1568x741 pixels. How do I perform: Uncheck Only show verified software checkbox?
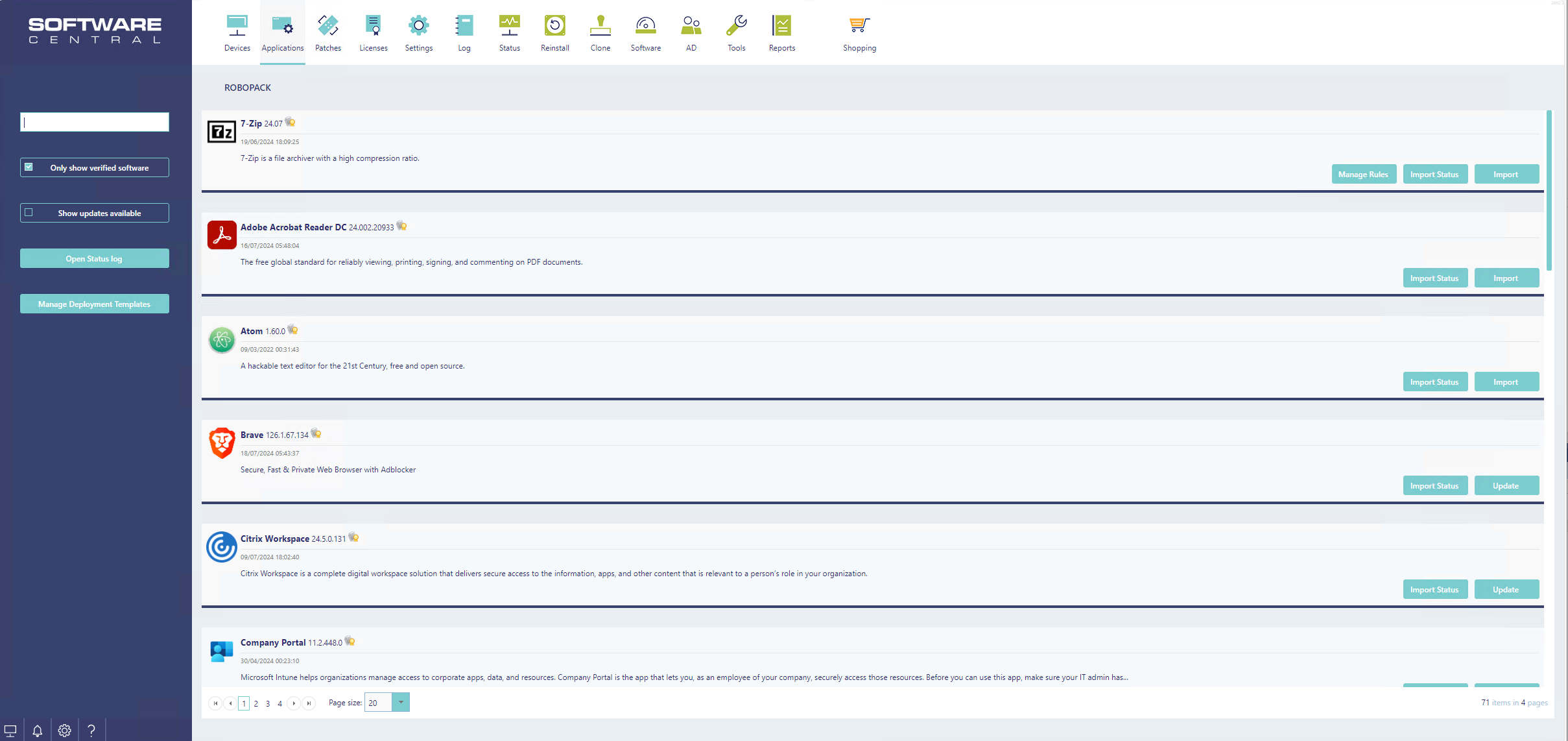tap(29, 167)
